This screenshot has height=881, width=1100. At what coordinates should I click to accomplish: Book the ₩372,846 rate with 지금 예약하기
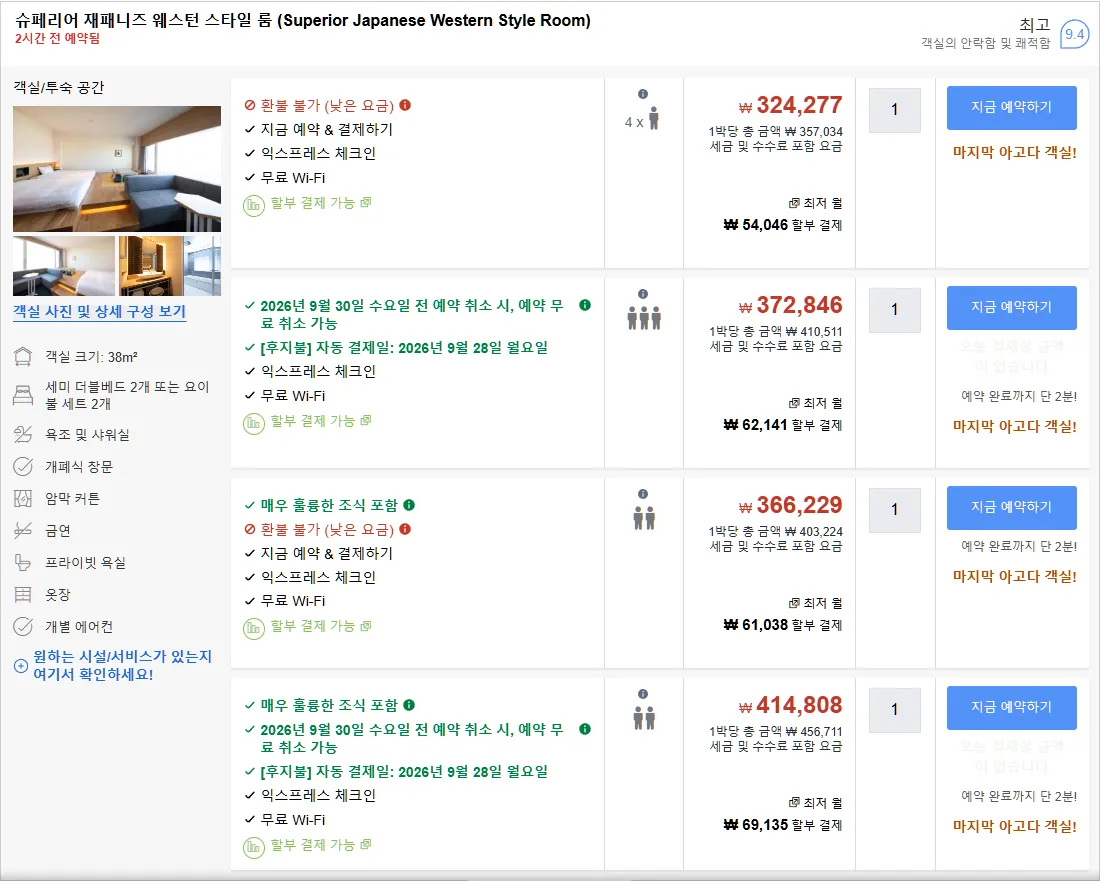pos(1012,307)
